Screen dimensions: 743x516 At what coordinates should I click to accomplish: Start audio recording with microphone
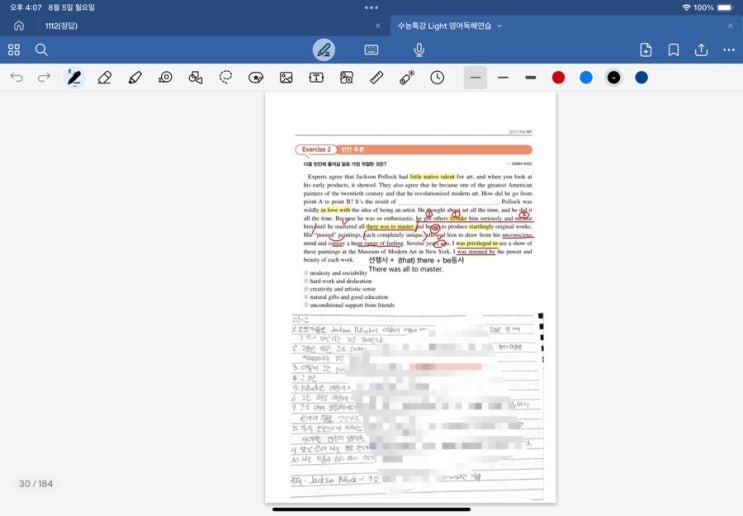pos(419,50)
